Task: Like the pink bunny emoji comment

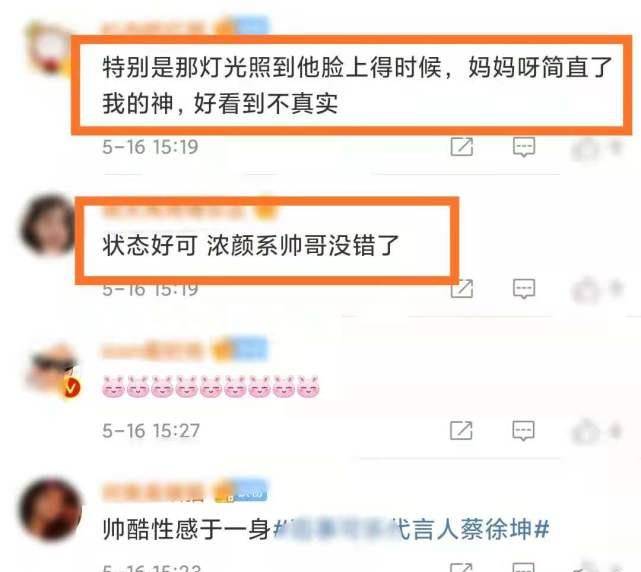Action: 585,432
